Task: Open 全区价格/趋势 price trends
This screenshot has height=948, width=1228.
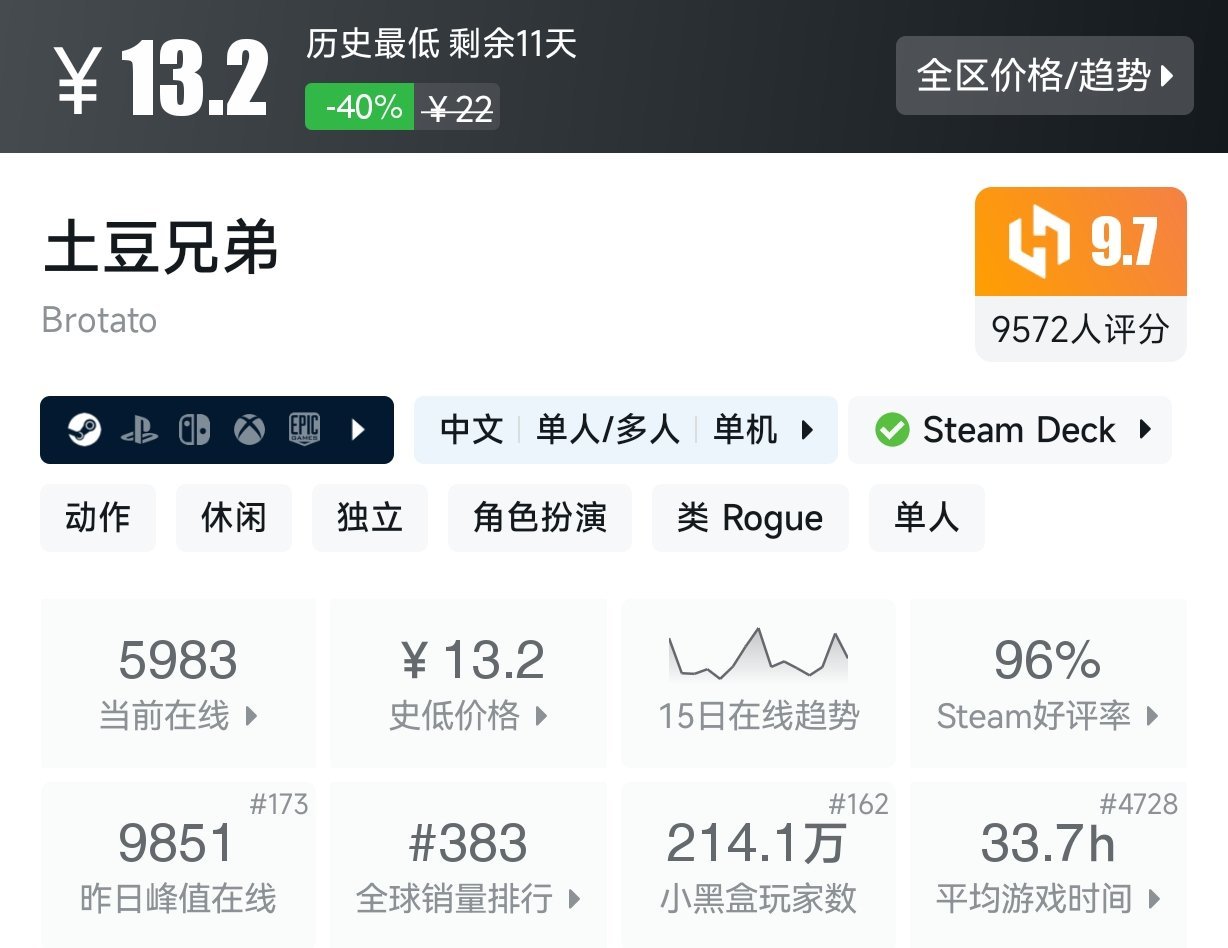Action: coord(1045,76)
